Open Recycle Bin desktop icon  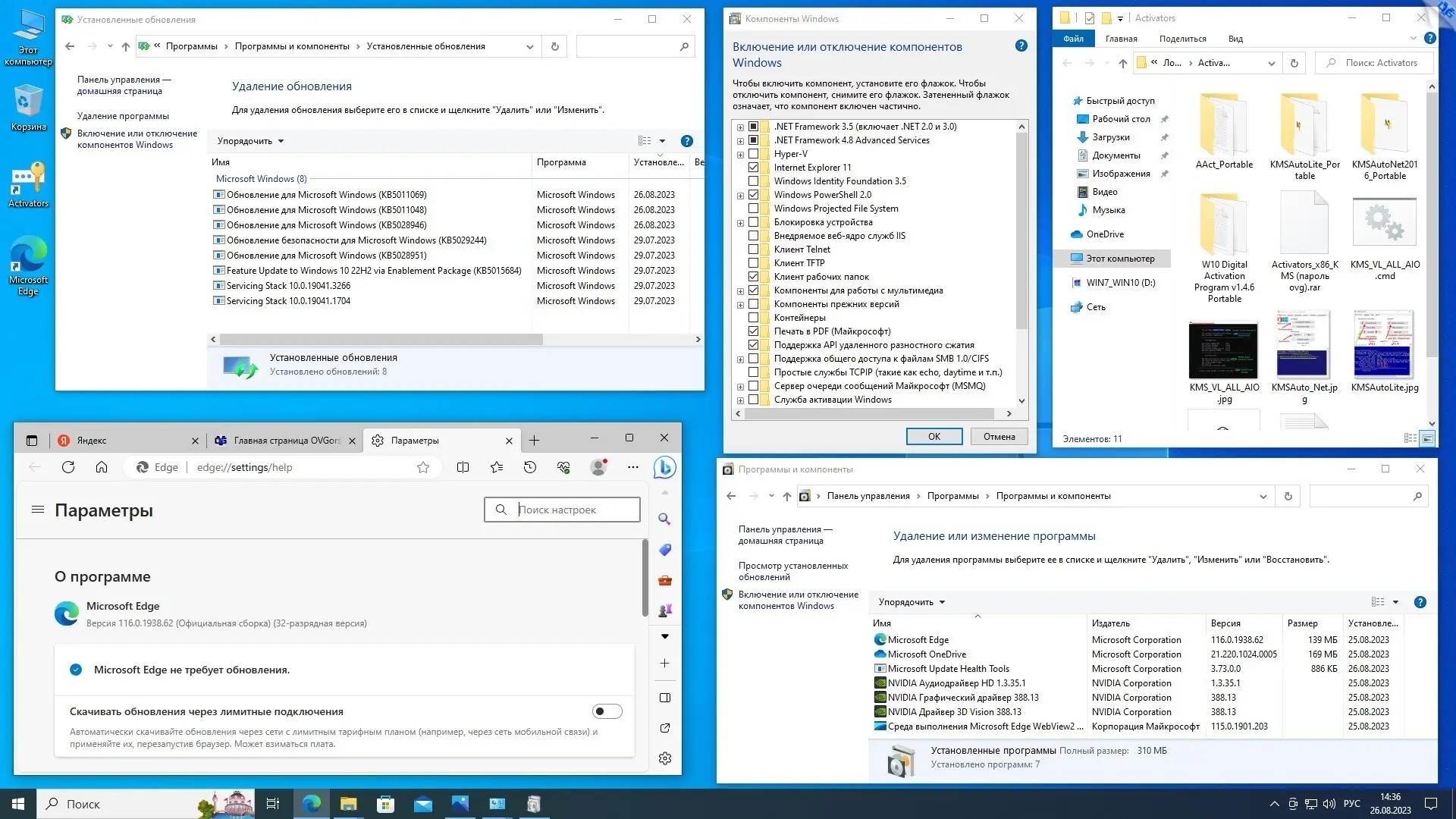pos(28,107)
